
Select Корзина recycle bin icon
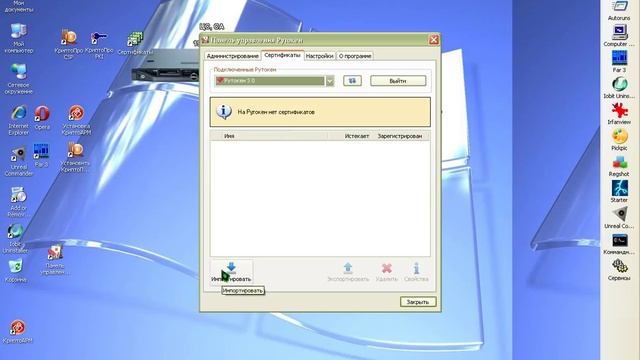point(16,271)
